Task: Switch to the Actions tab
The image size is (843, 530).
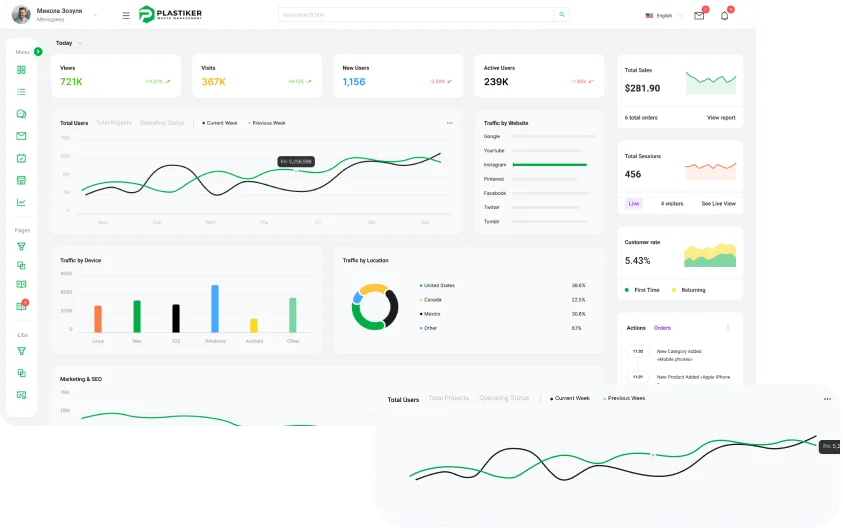Action: pos(636,328)
